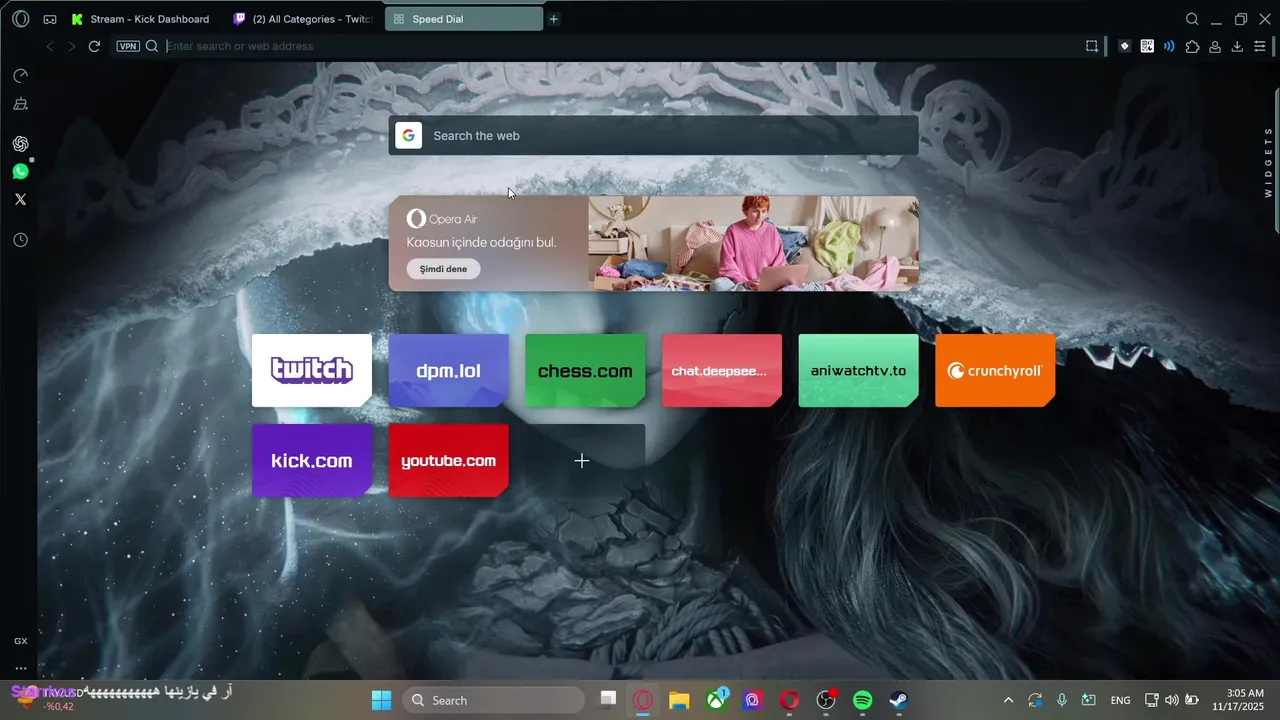The height and width of the screenshot is (720, 1280).
Task: Open Spotify from the taskbar
Action: coord(863,700)
